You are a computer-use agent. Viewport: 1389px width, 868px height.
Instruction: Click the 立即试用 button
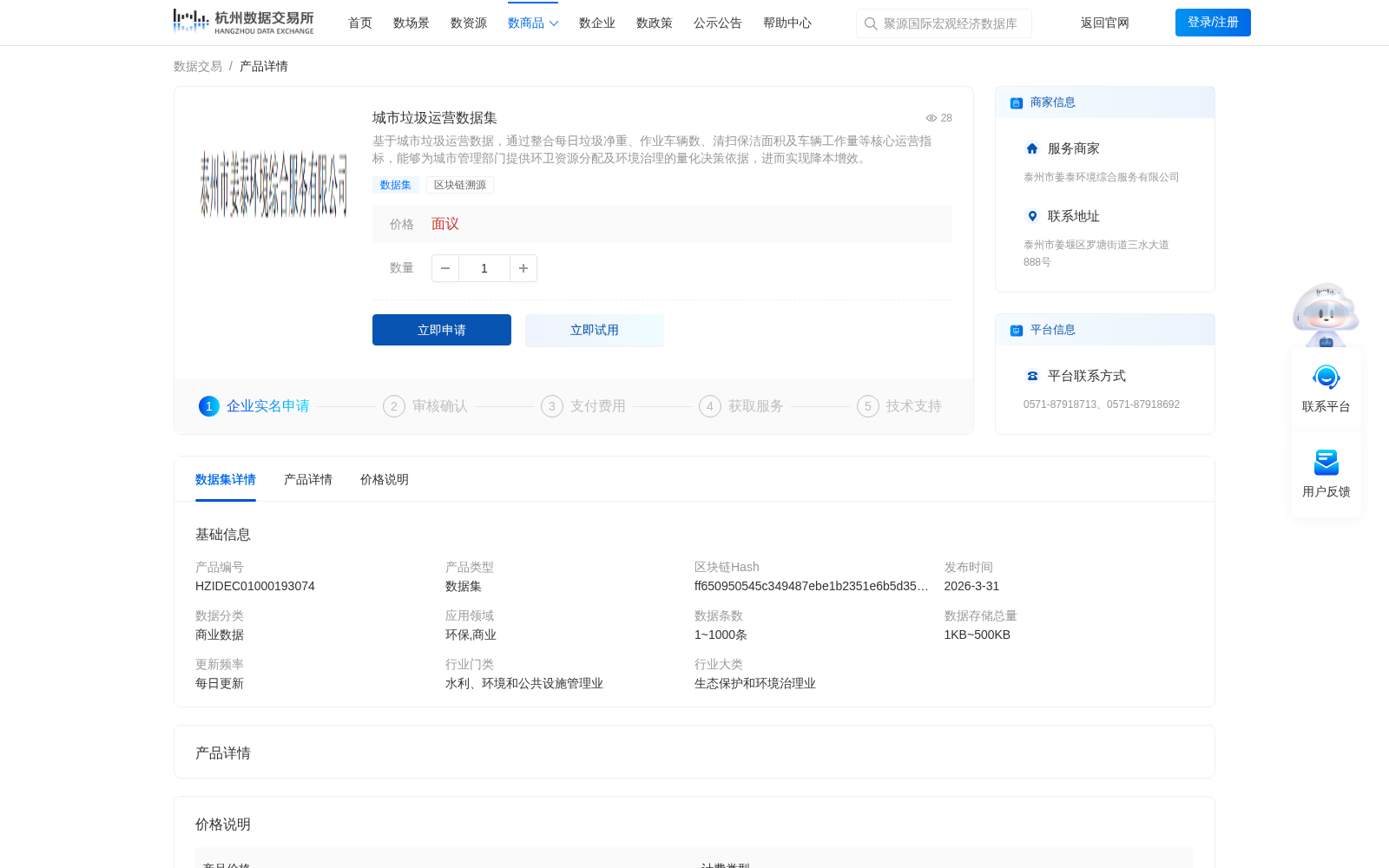pos(595,330)
